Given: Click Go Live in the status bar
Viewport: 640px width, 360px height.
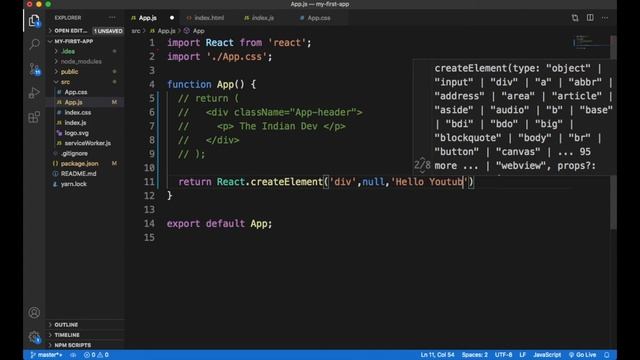Looking at the screenshot, I should [x=582, y=355].
